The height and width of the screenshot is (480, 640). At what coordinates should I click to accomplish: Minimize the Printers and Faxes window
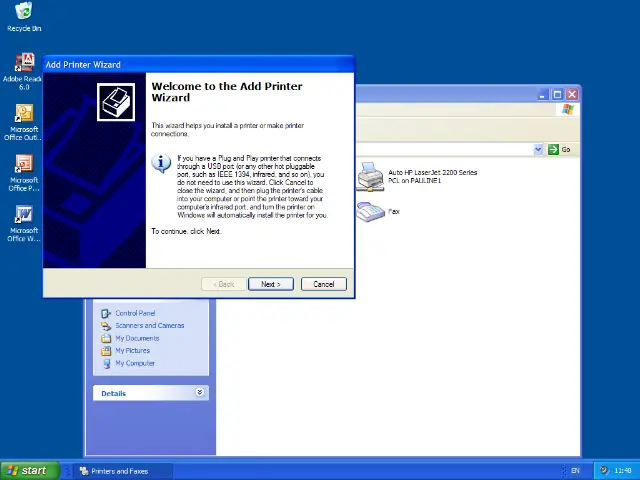pos(542,95)
